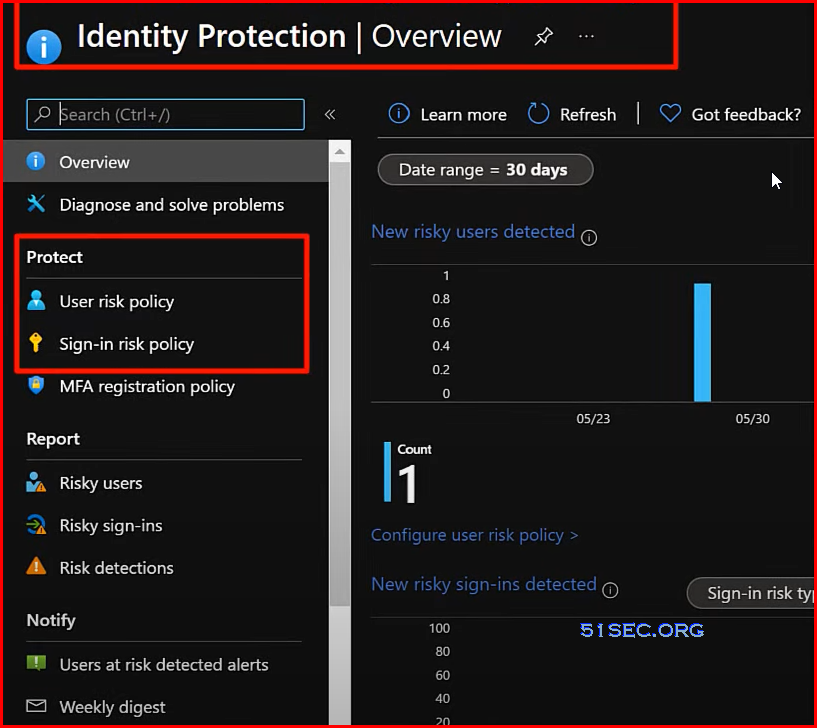Open the Date range 30 days filter

[x=485, y=169]
